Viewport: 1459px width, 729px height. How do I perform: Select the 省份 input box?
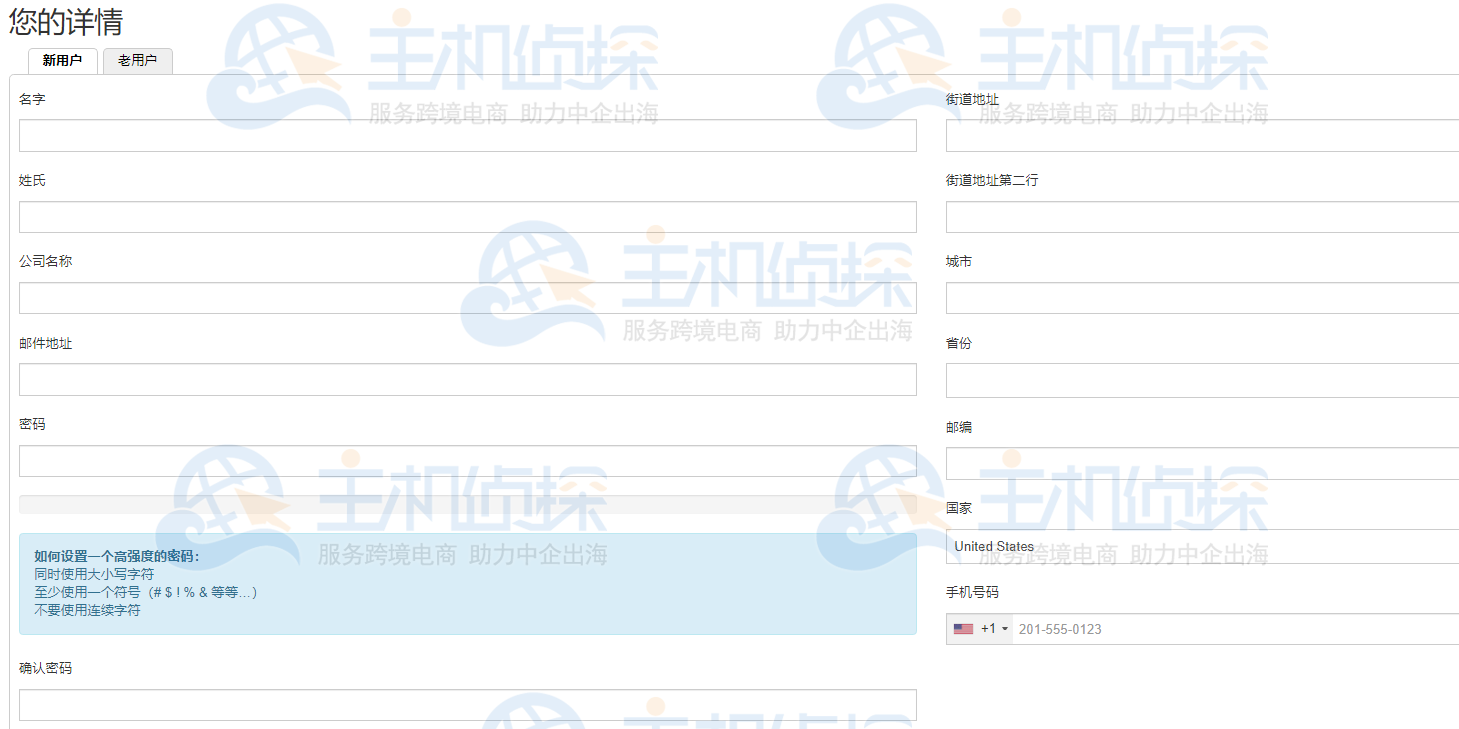1199,380
